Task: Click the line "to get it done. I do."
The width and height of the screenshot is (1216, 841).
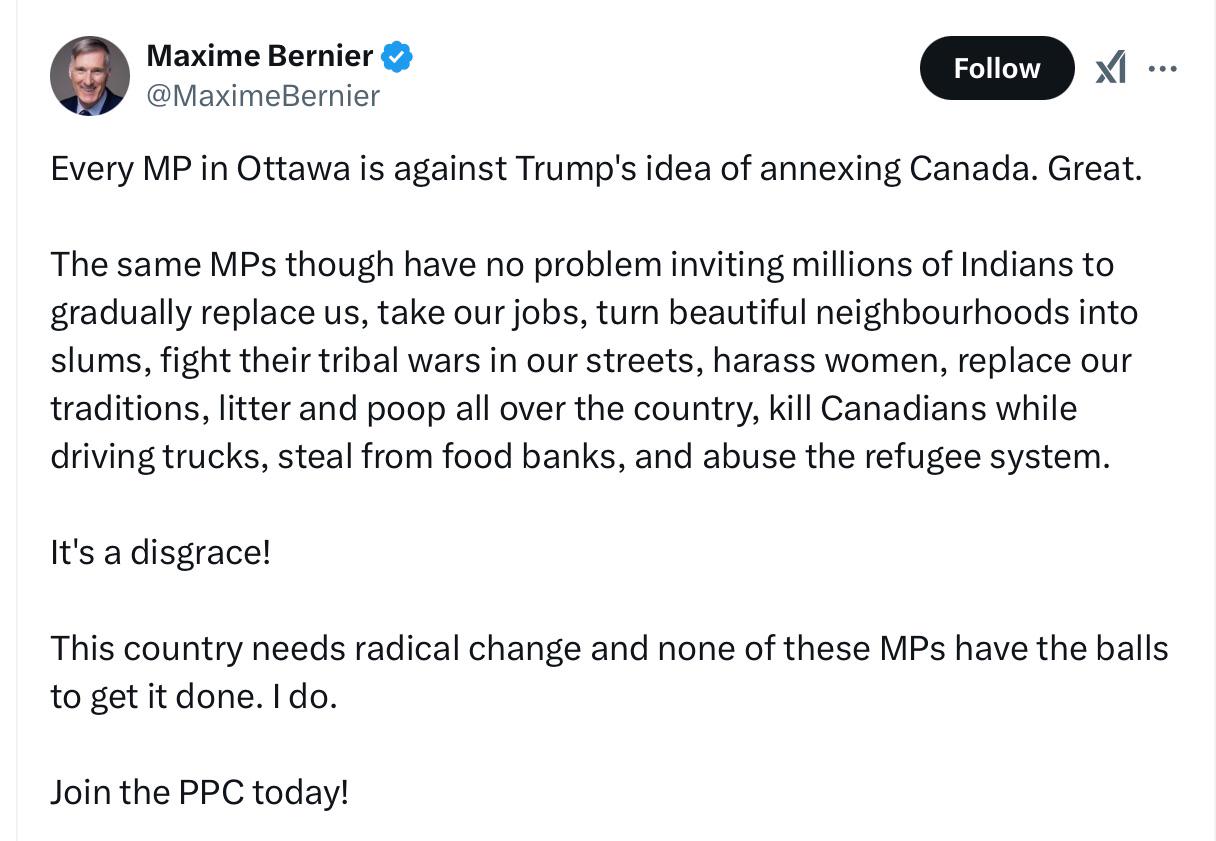Action: pyautogui.click(x=194, y=696)
